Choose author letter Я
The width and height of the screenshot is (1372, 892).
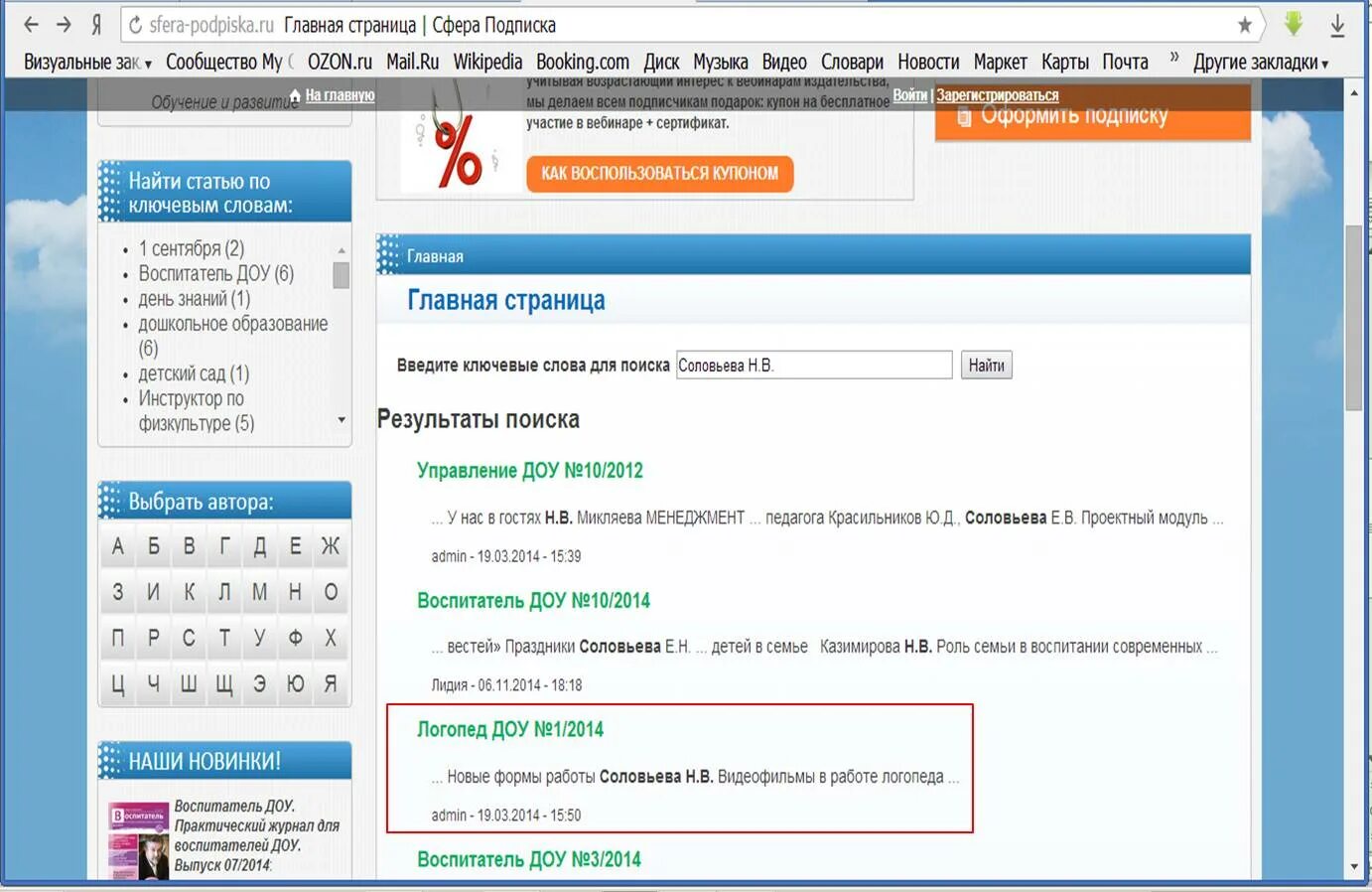point(331,684)
